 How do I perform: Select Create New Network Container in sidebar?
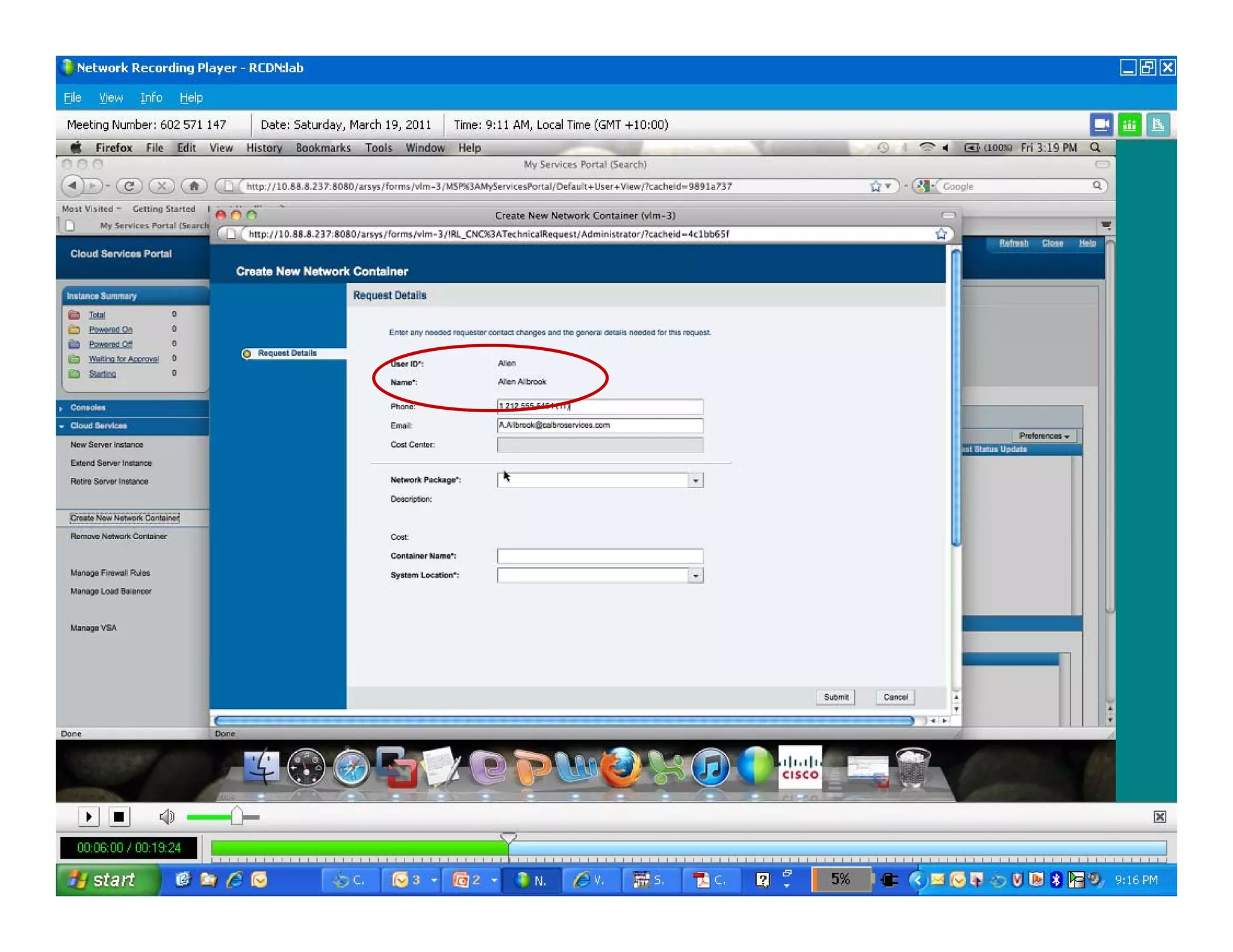point(125,518)
